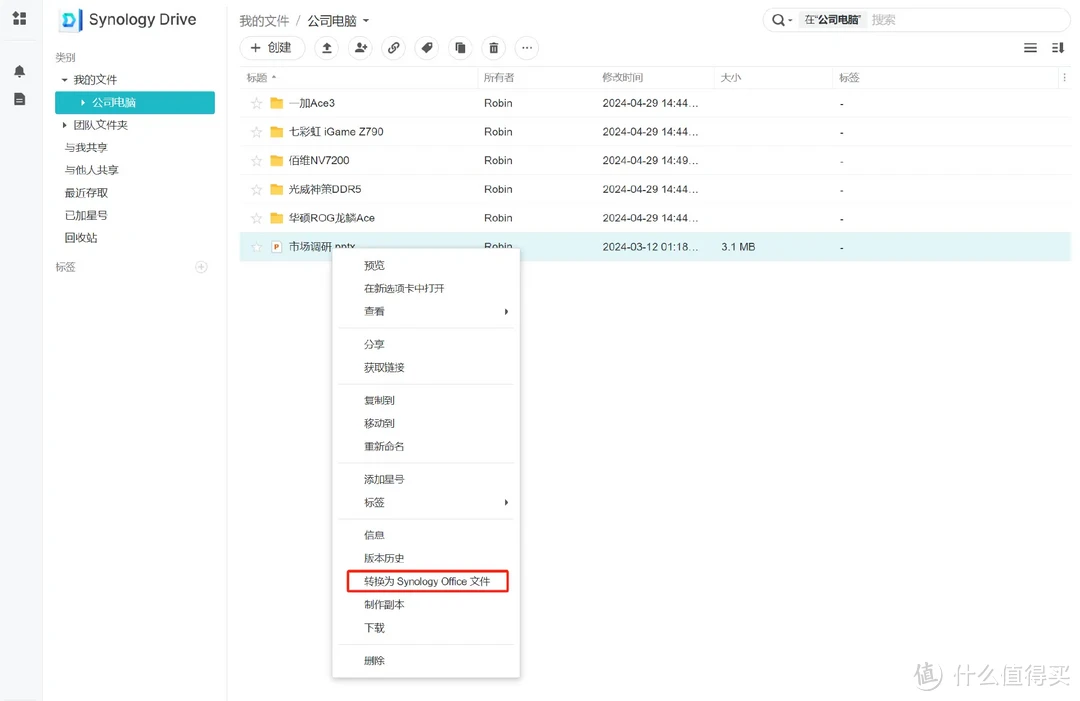Click the copy icon in toolbar
This screenshot has width=1080, height=701.
coord(460,48)
